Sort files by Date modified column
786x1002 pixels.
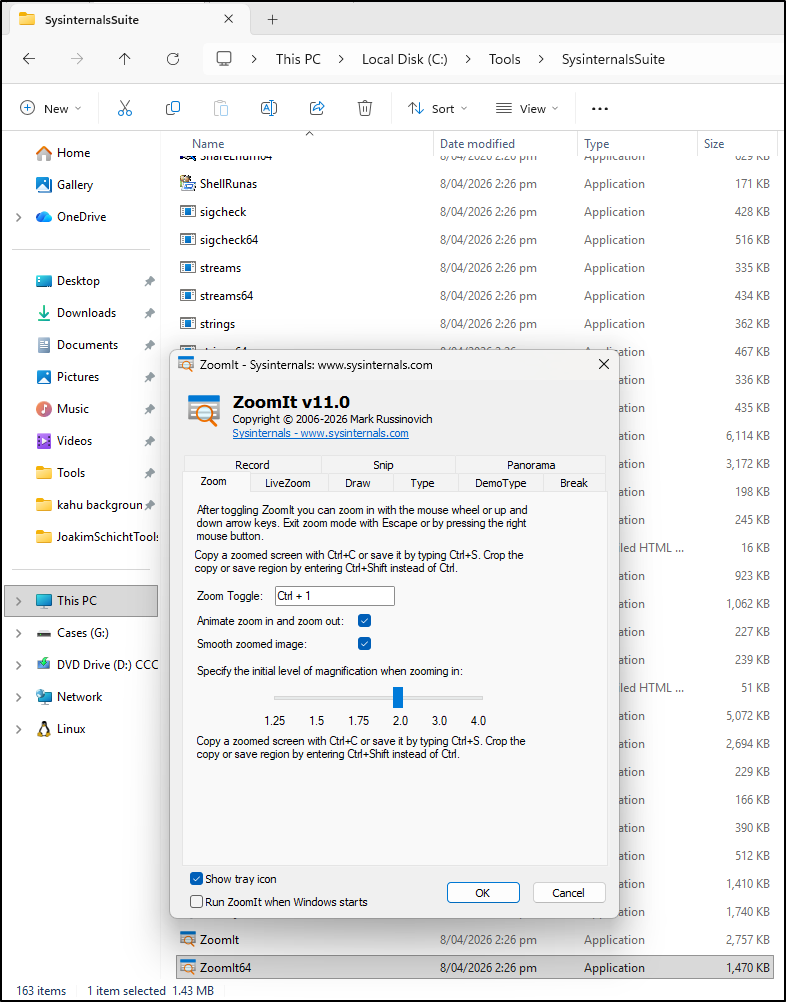[x=477, y=144]
